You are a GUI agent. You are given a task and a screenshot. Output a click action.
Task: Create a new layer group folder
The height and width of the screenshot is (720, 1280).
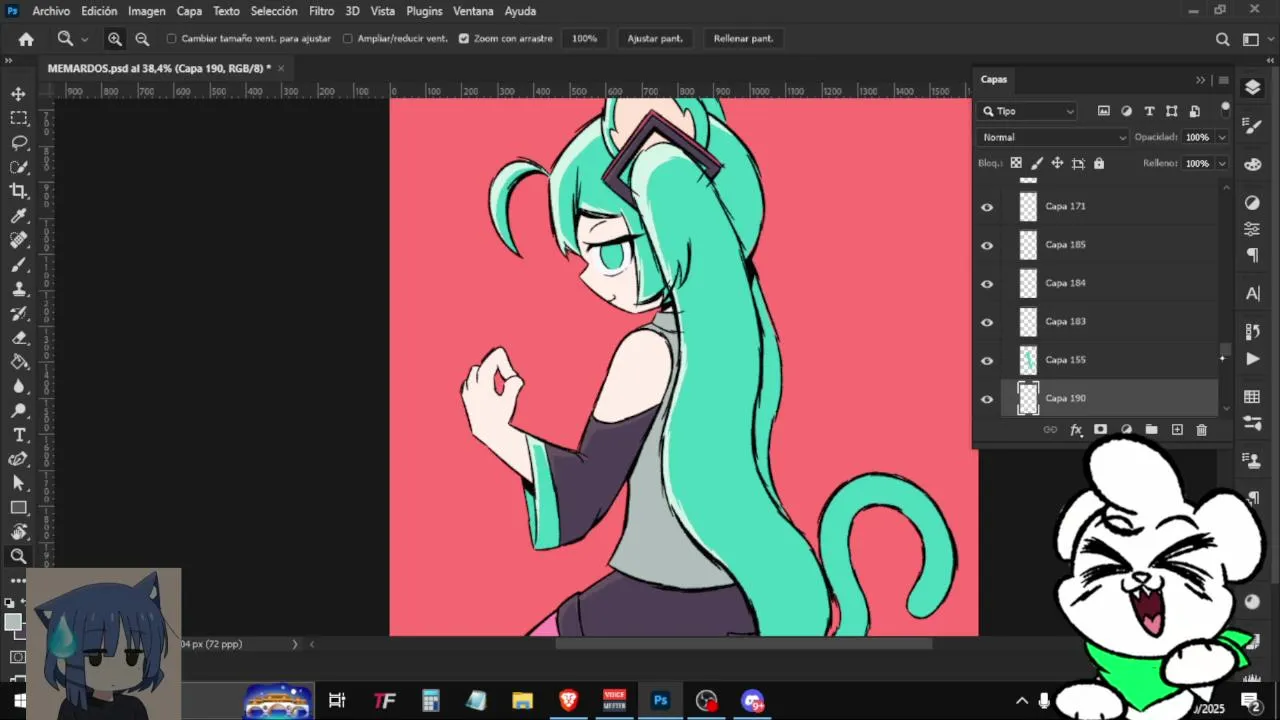pos(1151,430)
